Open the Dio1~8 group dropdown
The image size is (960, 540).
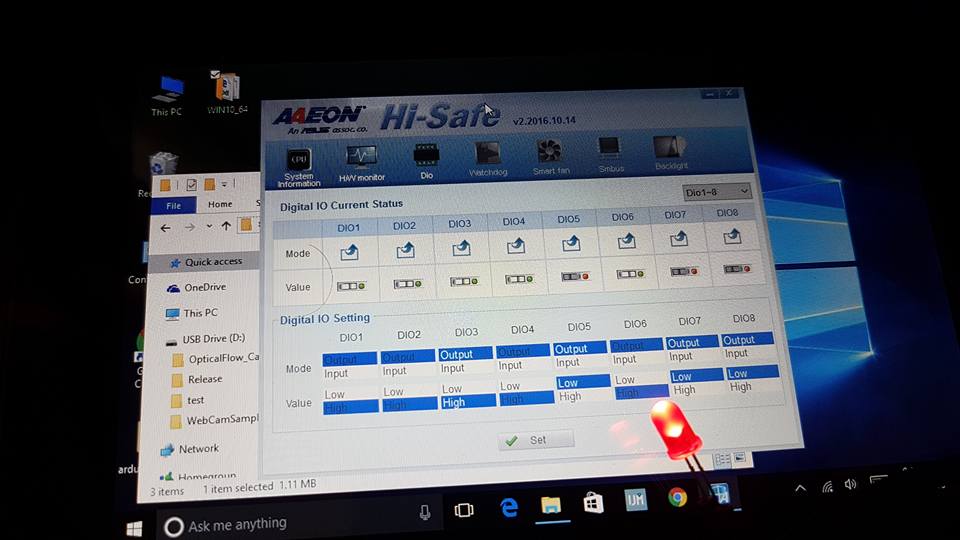click(717, 192)
